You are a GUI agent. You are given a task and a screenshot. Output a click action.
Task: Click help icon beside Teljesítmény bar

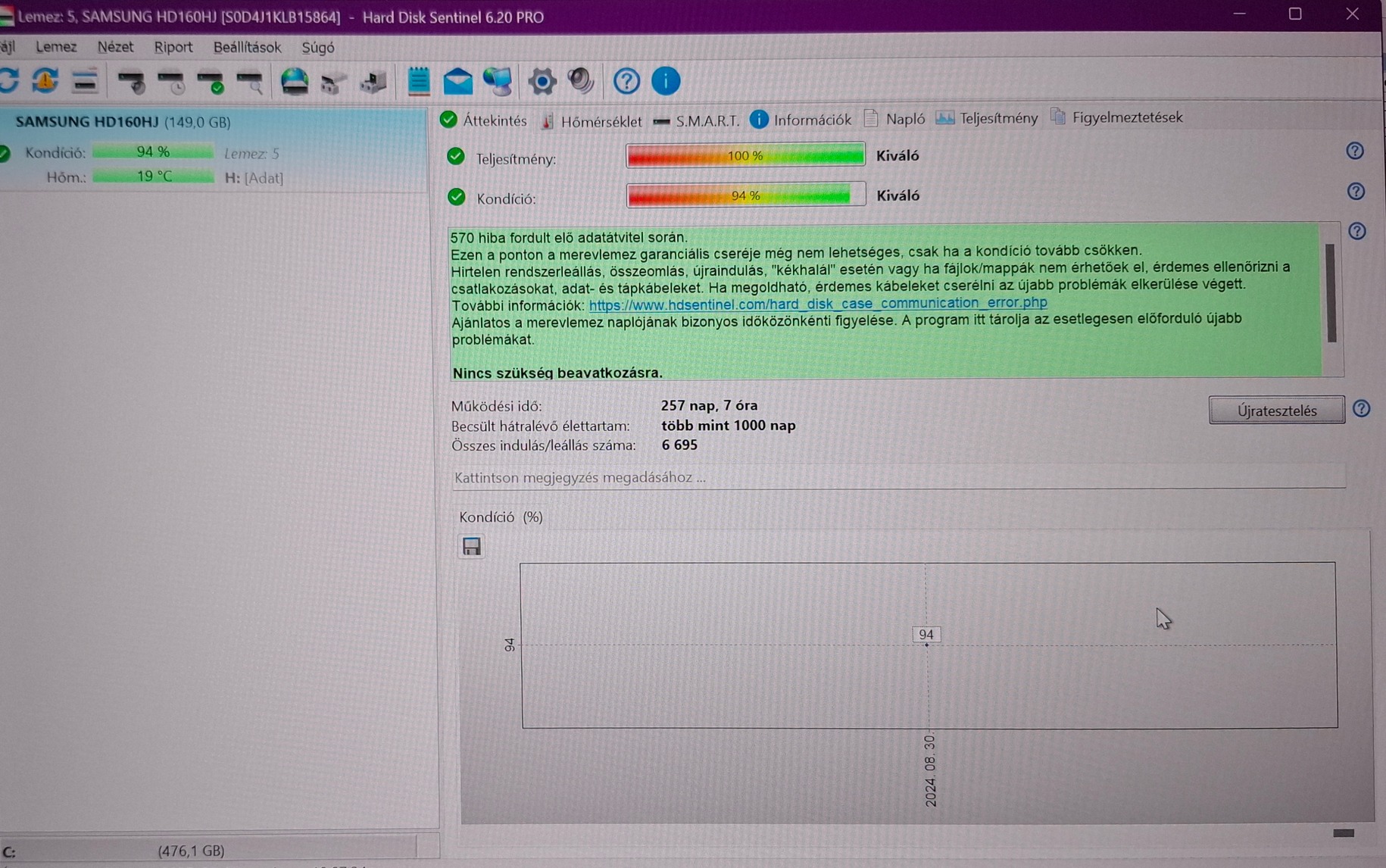click(x=1355, y=151)
